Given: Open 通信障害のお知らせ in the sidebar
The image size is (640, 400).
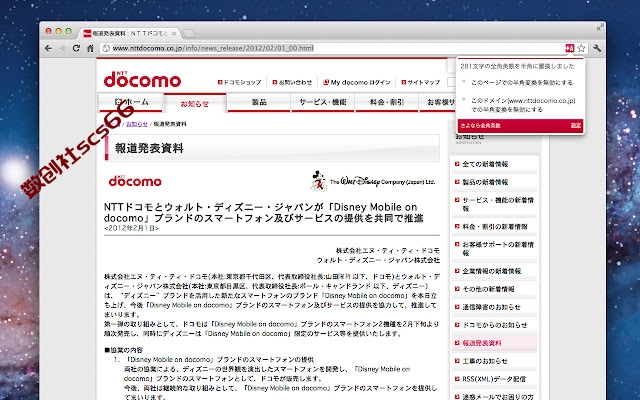Looking at the screenshot, I should click(x=491, y=307).
